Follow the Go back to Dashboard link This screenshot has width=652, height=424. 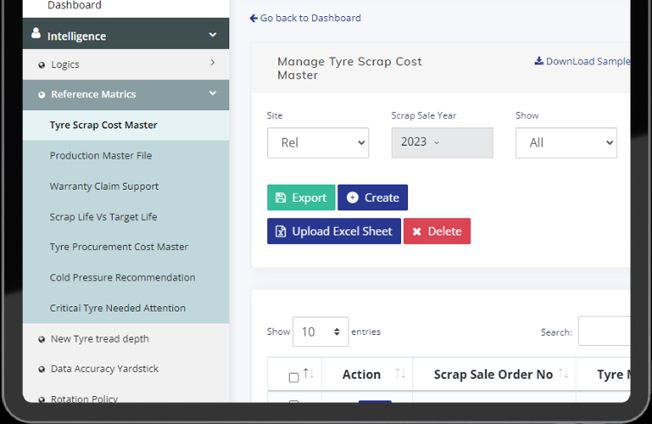[305, 18]
